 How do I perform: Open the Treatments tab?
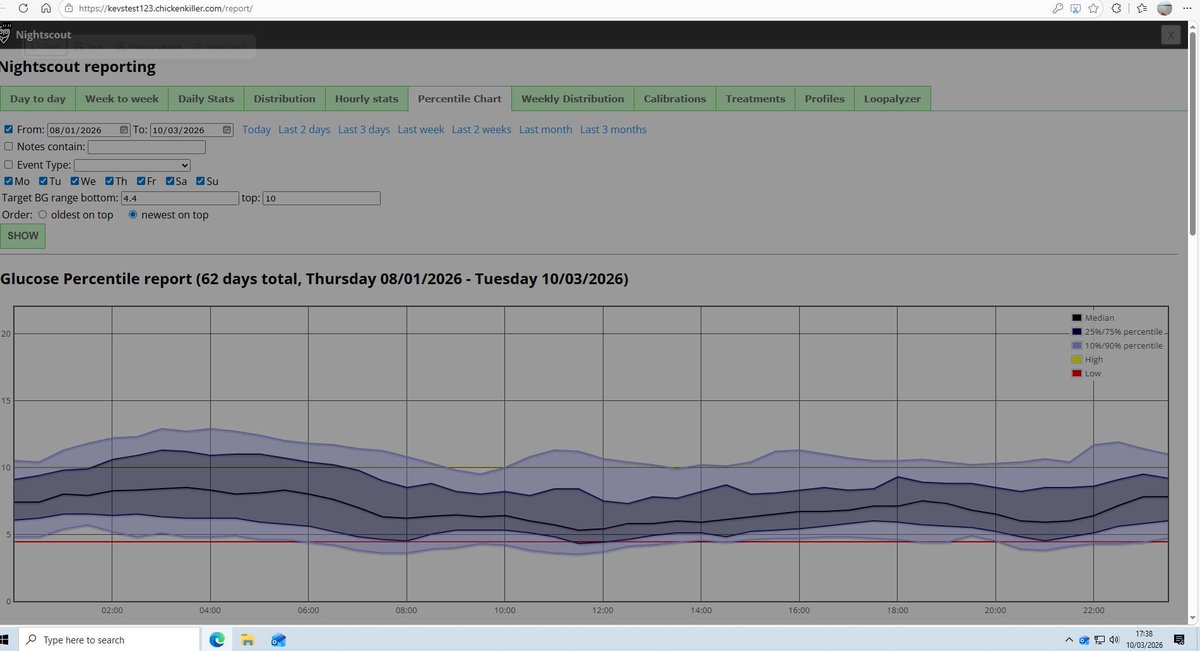click(756, 98)
